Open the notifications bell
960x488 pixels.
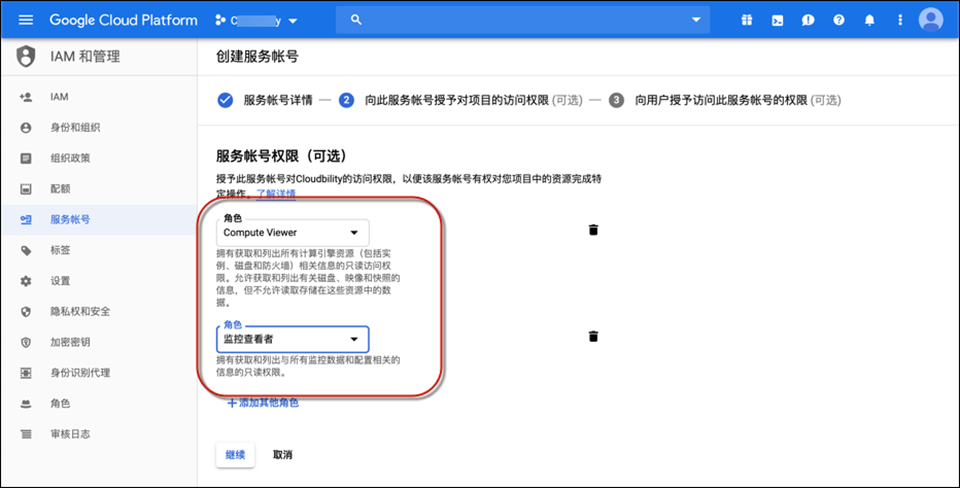click(x=869, y=20)
